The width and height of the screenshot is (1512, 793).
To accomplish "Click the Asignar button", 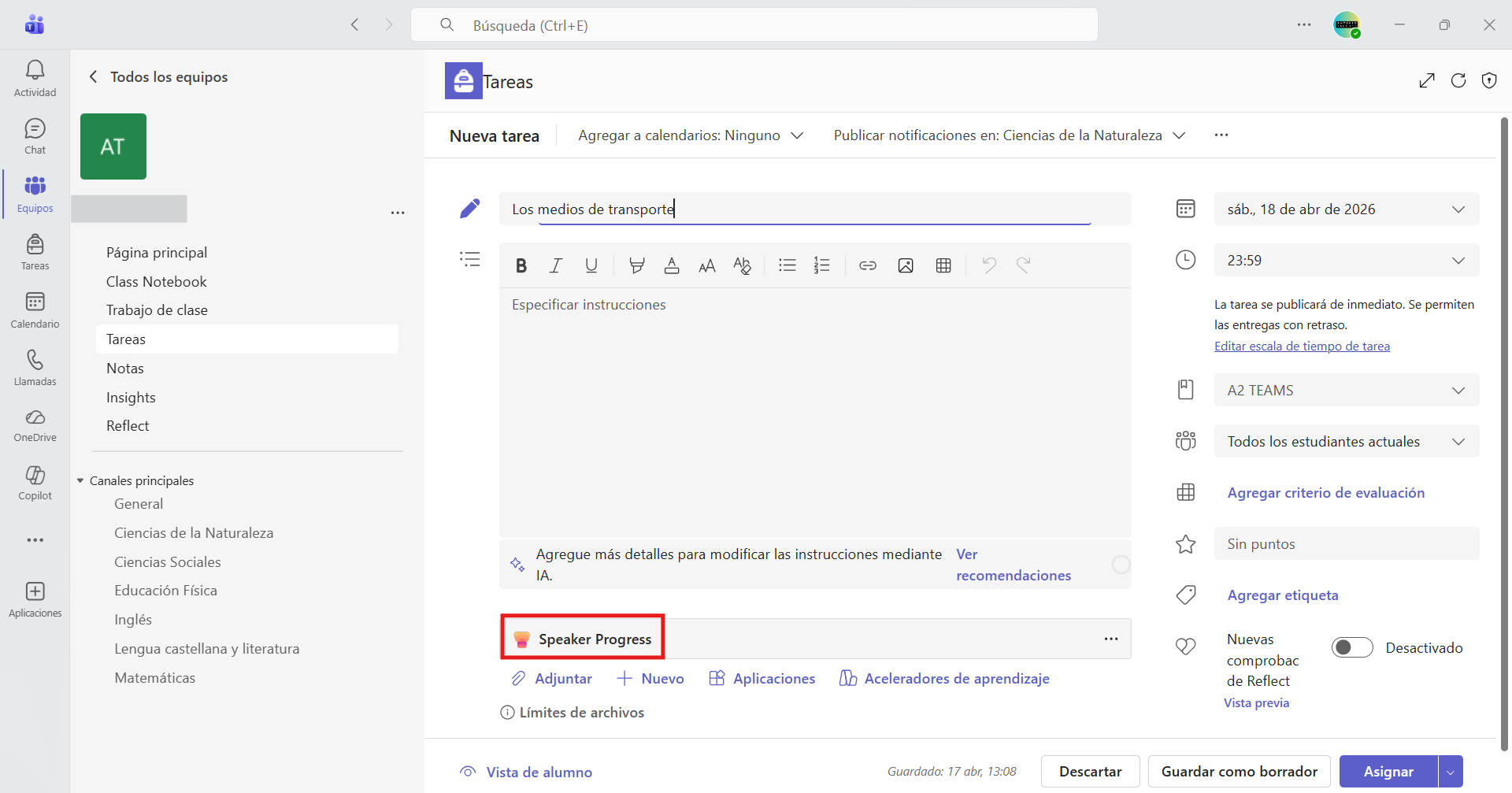I will tap(1388, 772).
